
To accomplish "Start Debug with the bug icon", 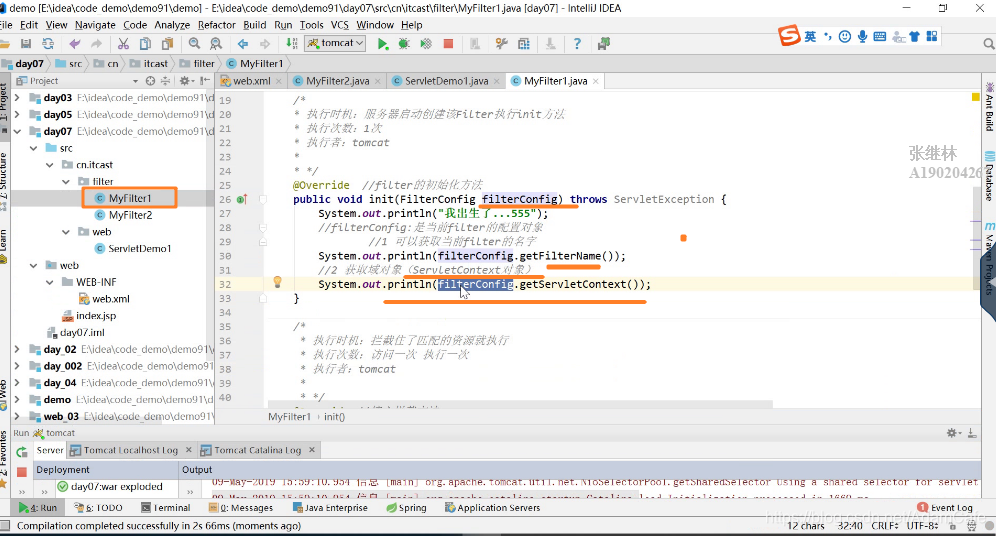I will click(404, 44).
